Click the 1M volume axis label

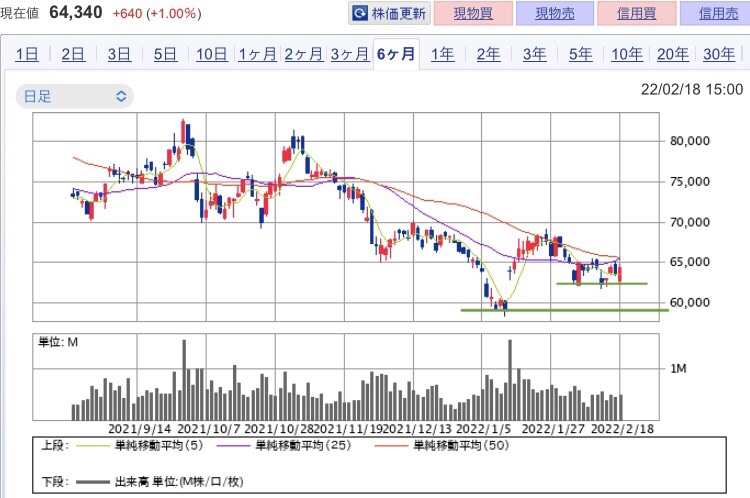pyautogui.click(x=678, y=369)
